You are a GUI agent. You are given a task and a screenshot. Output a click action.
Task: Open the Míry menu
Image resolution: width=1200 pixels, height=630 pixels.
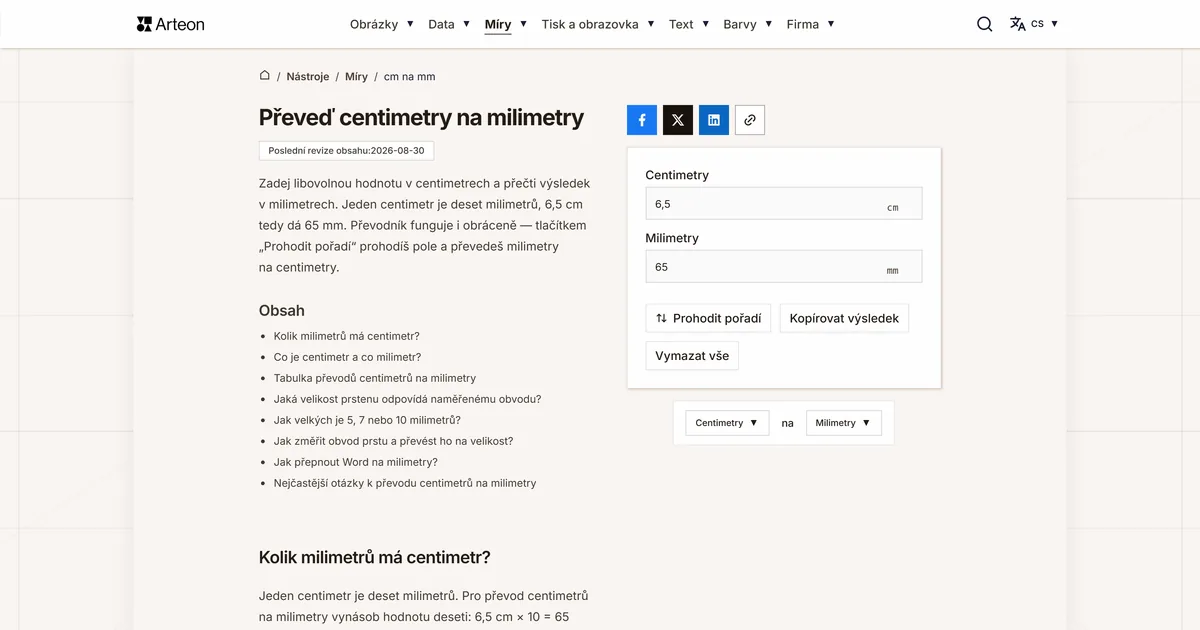coord(506,24)
